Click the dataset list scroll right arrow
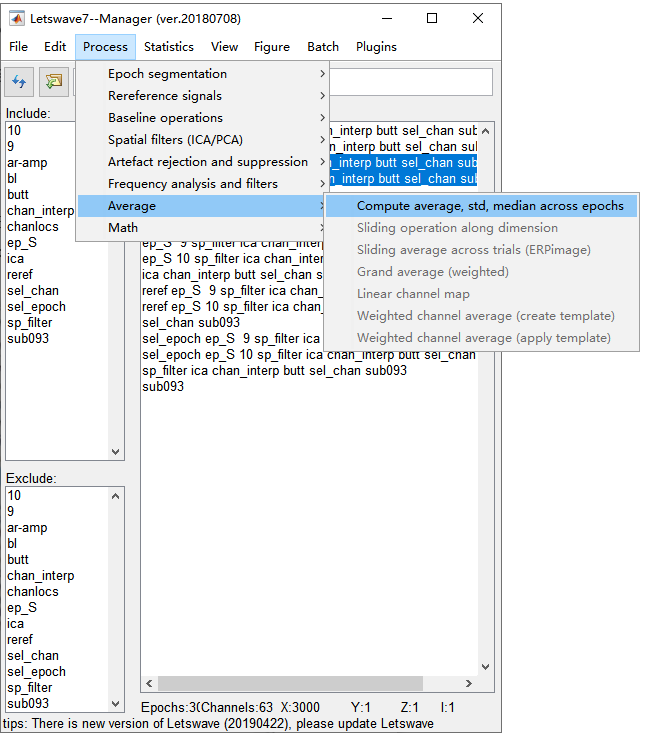The image size is (649, 733). [x=469, y=683]
